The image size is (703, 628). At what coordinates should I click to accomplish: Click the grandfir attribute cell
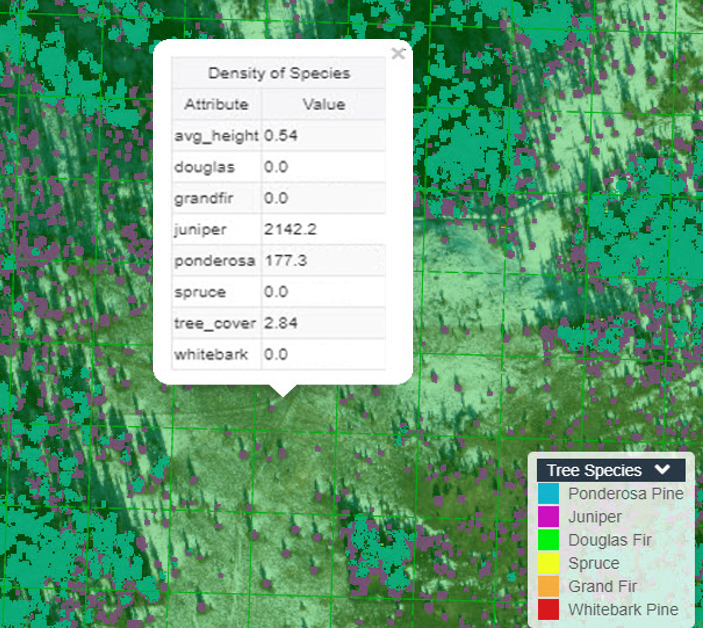[x=217, y=198]
